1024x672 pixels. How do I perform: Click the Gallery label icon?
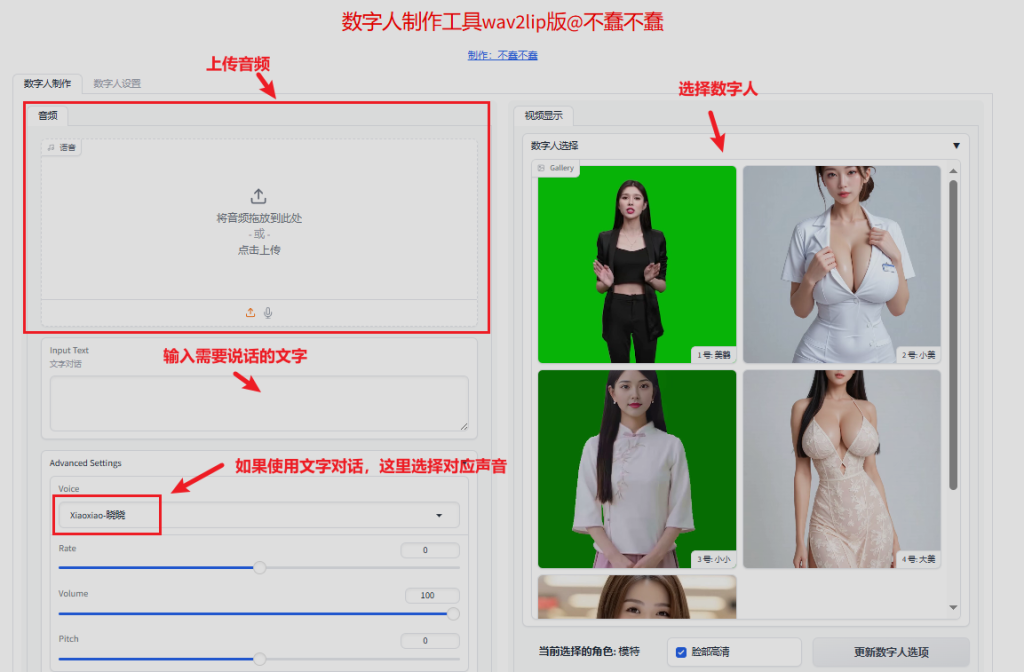tap(541, 168)
